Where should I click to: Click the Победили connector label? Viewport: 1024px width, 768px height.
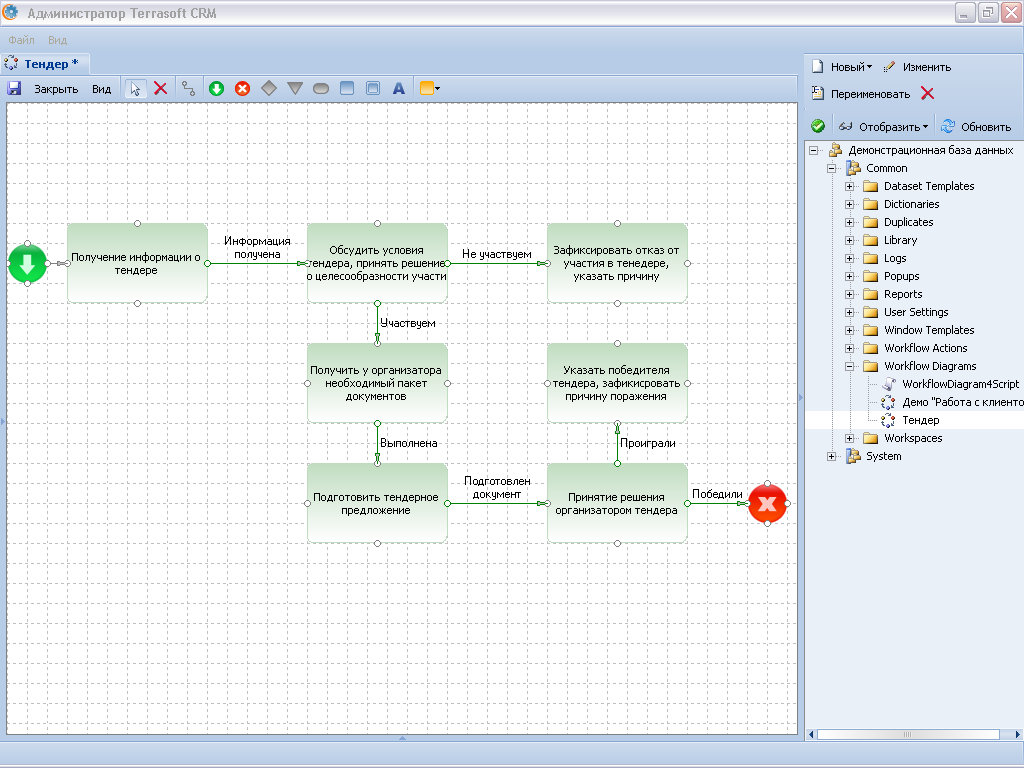point(717,494)
